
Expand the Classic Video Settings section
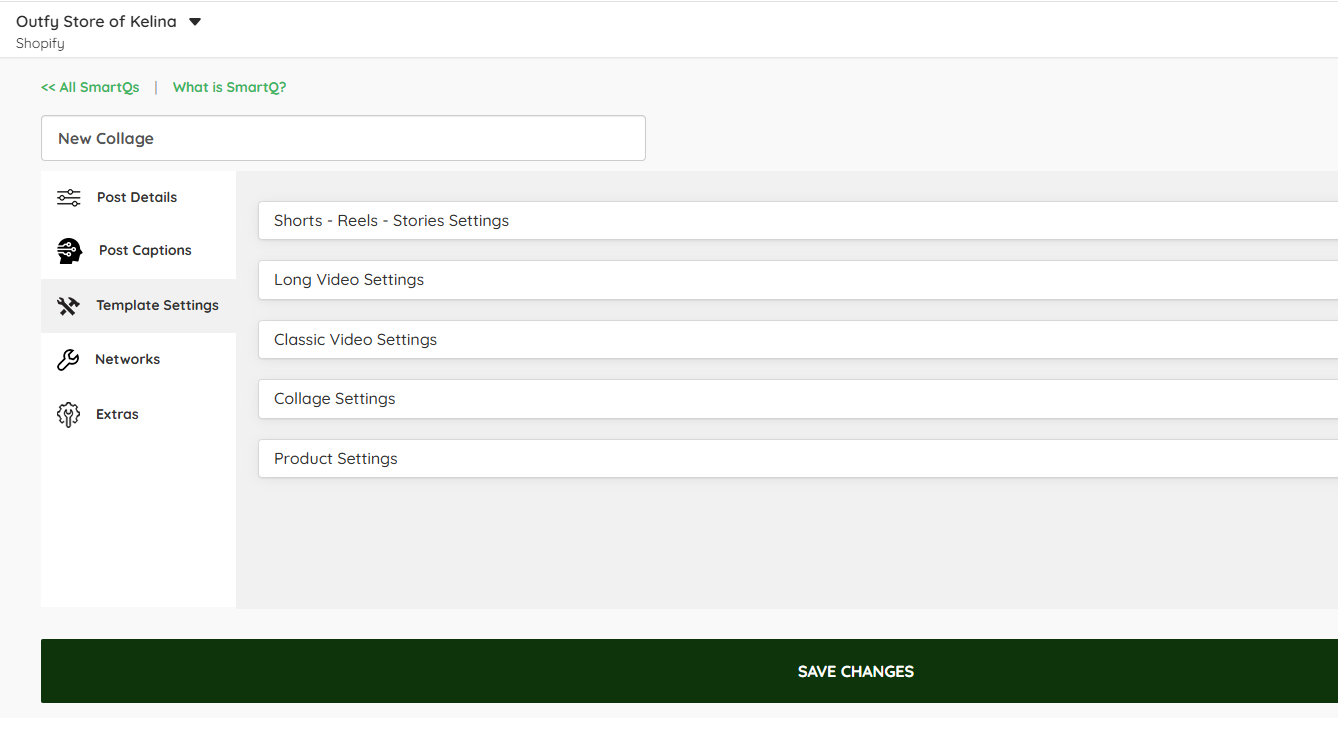tap(798, 340)
